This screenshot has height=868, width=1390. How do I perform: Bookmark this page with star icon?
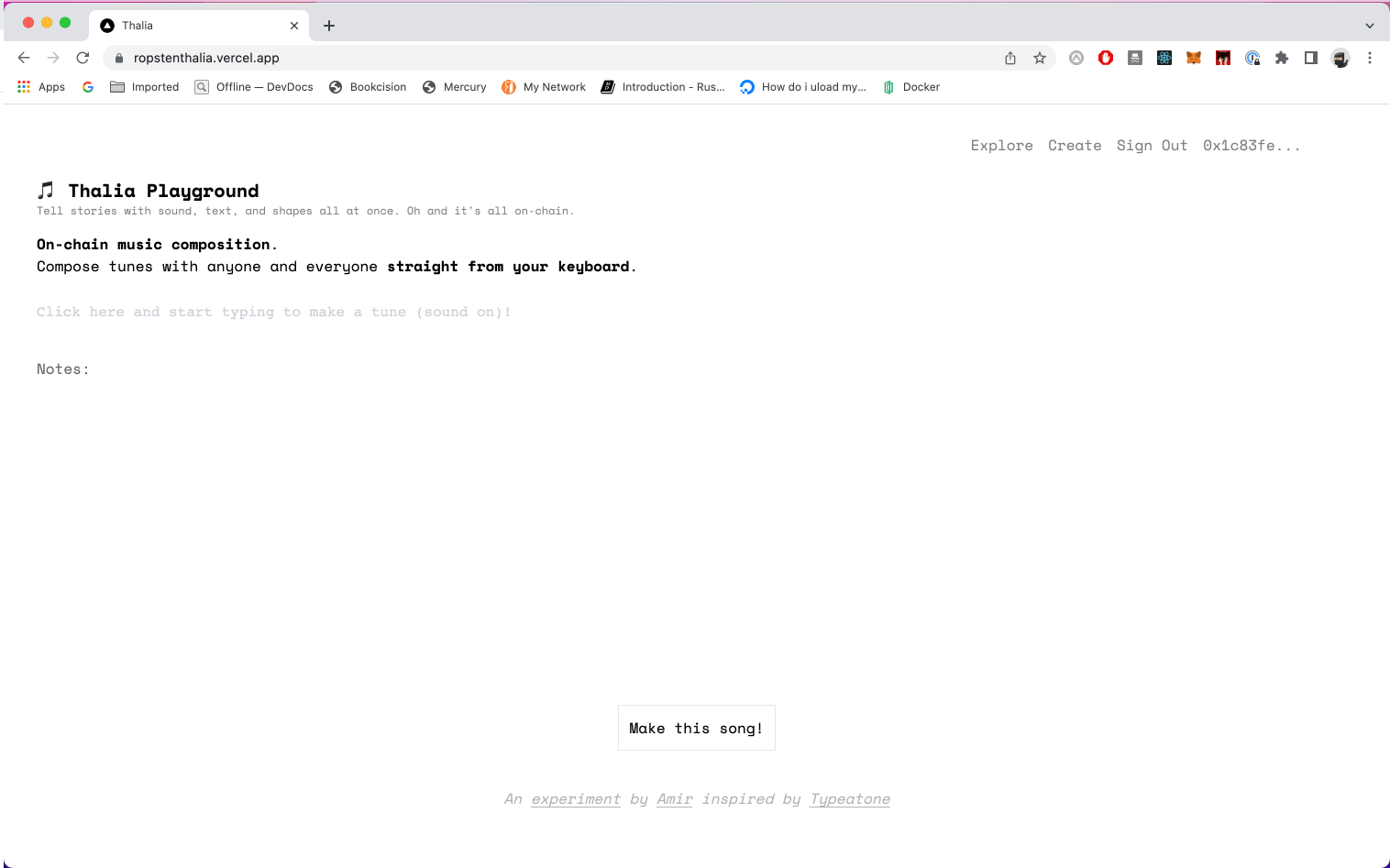point(1040,58)
